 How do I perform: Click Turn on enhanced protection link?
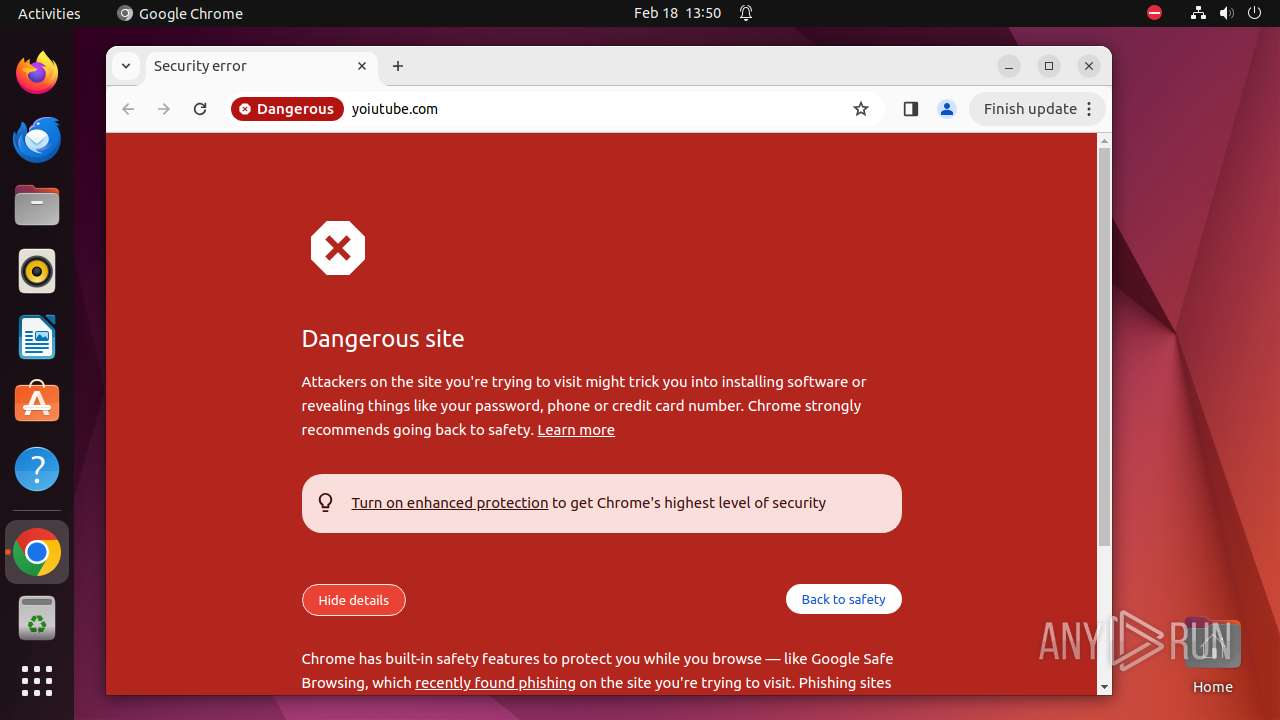(450, 503)
